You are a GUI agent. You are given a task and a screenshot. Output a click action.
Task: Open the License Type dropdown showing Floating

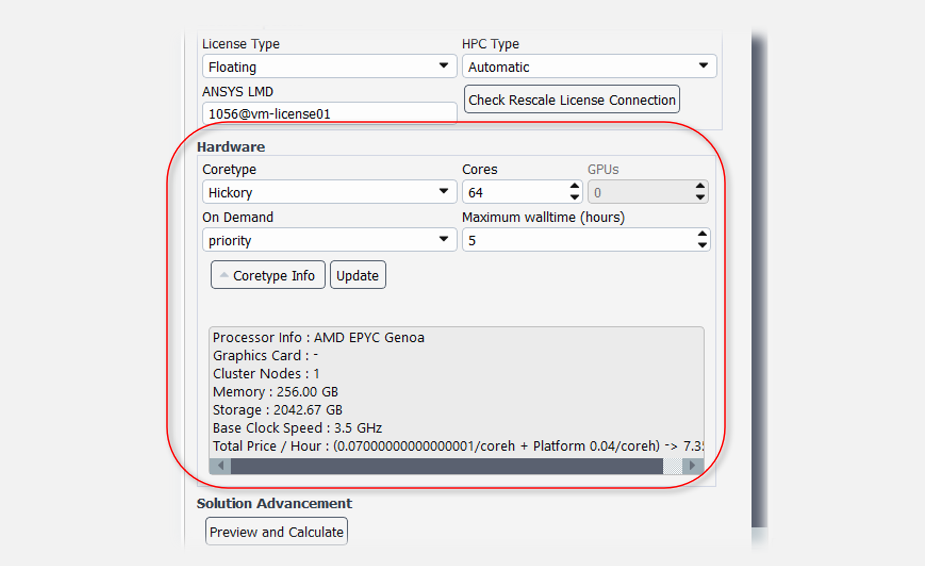pos(329,66)
